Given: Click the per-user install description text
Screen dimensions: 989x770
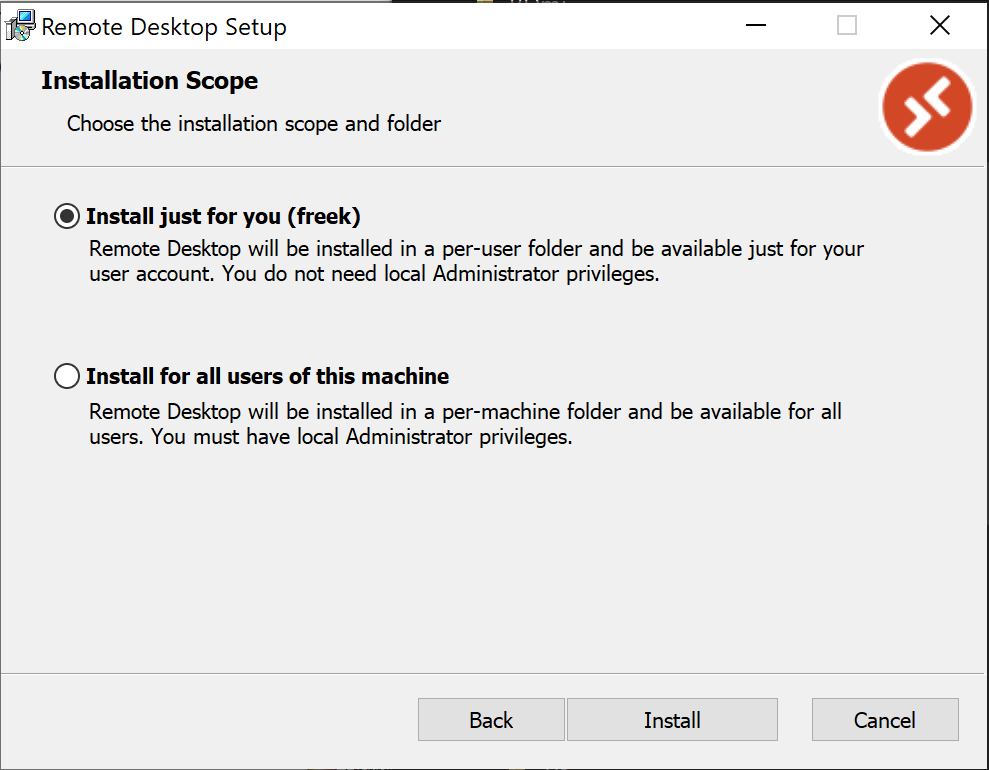Looking at the screenshot, I should pos(476,260).
